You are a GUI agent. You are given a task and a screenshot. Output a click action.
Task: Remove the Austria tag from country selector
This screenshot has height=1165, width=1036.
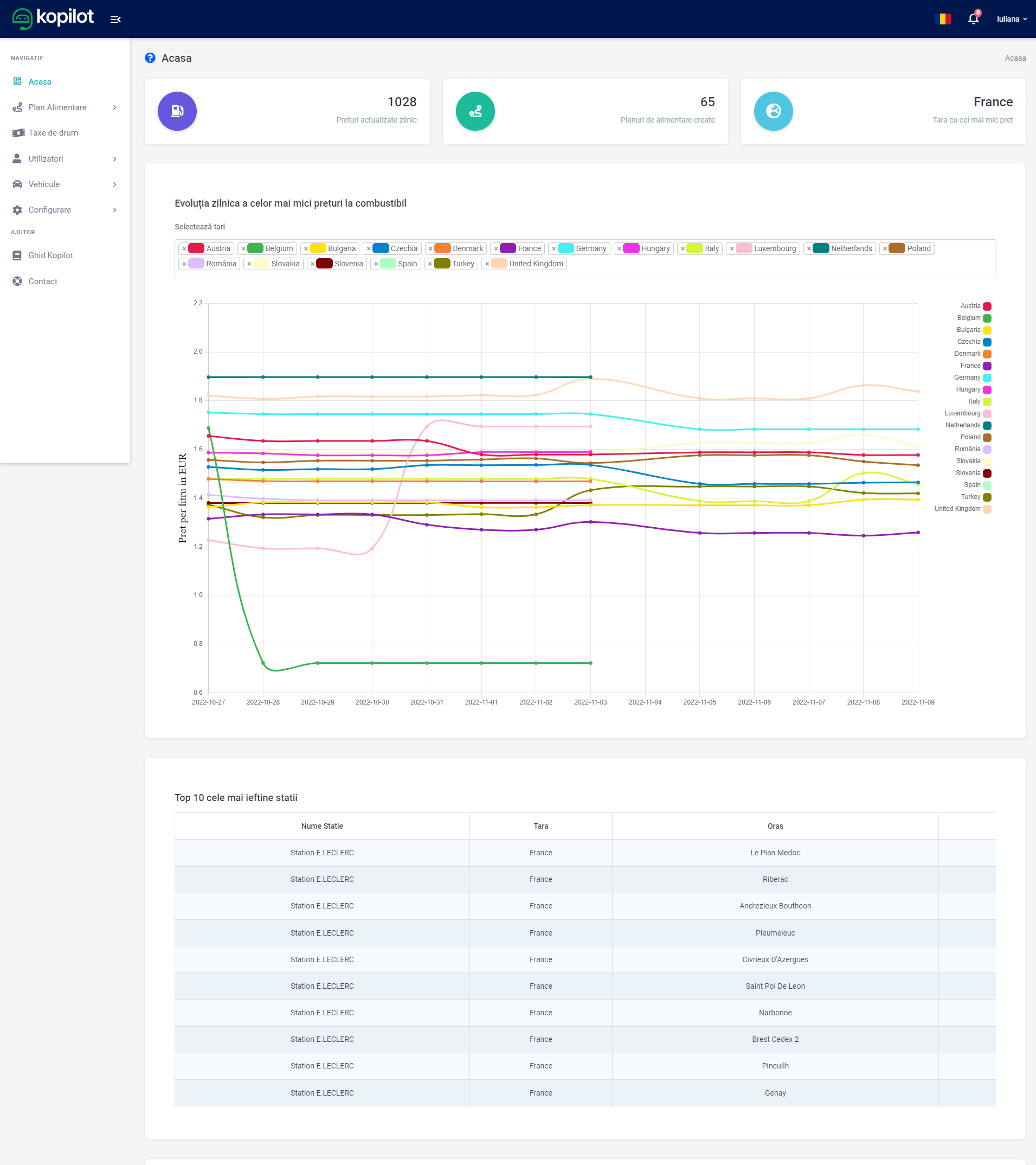[184, 249]
